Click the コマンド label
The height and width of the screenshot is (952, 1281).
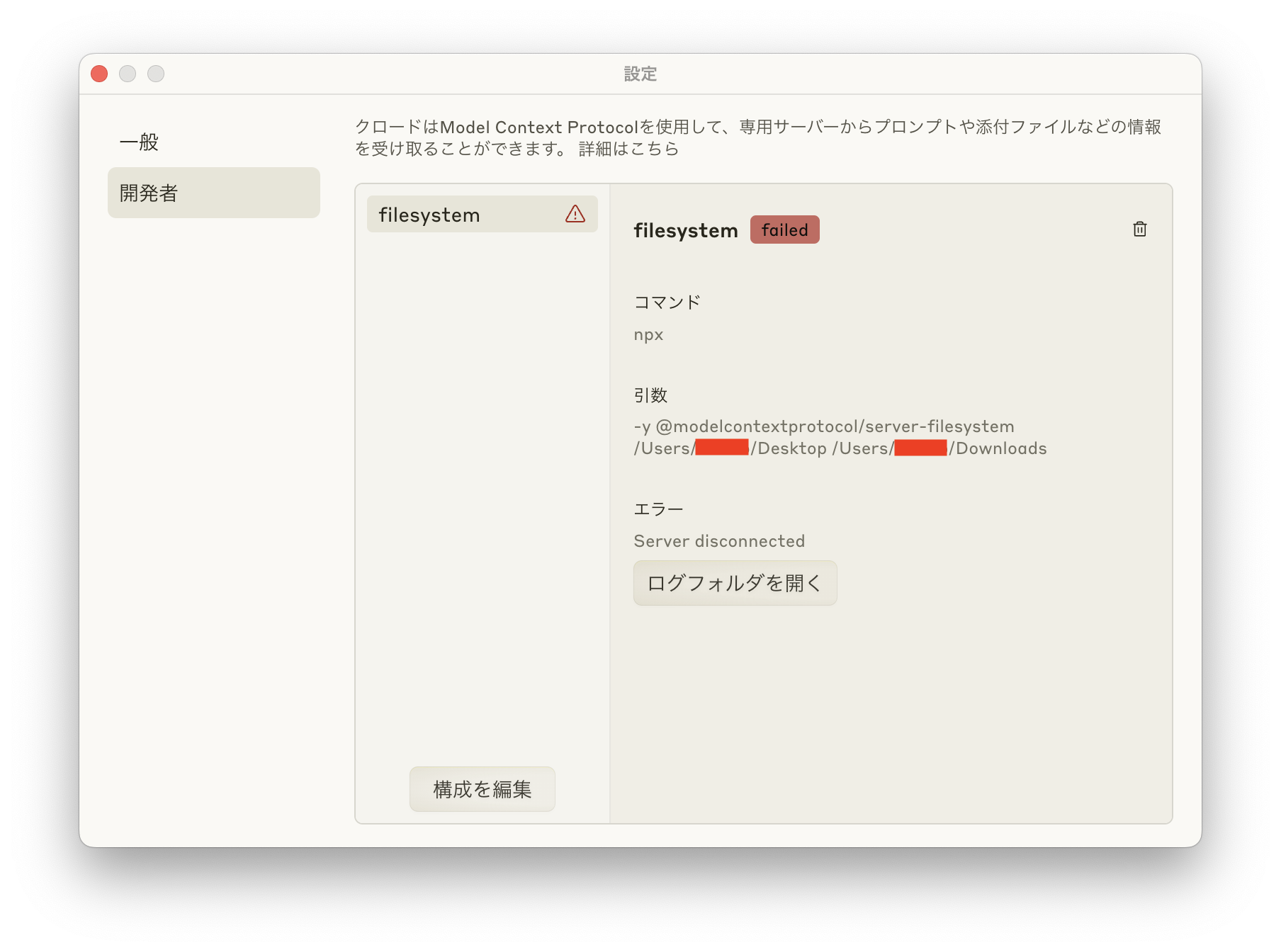pos(667,302)
